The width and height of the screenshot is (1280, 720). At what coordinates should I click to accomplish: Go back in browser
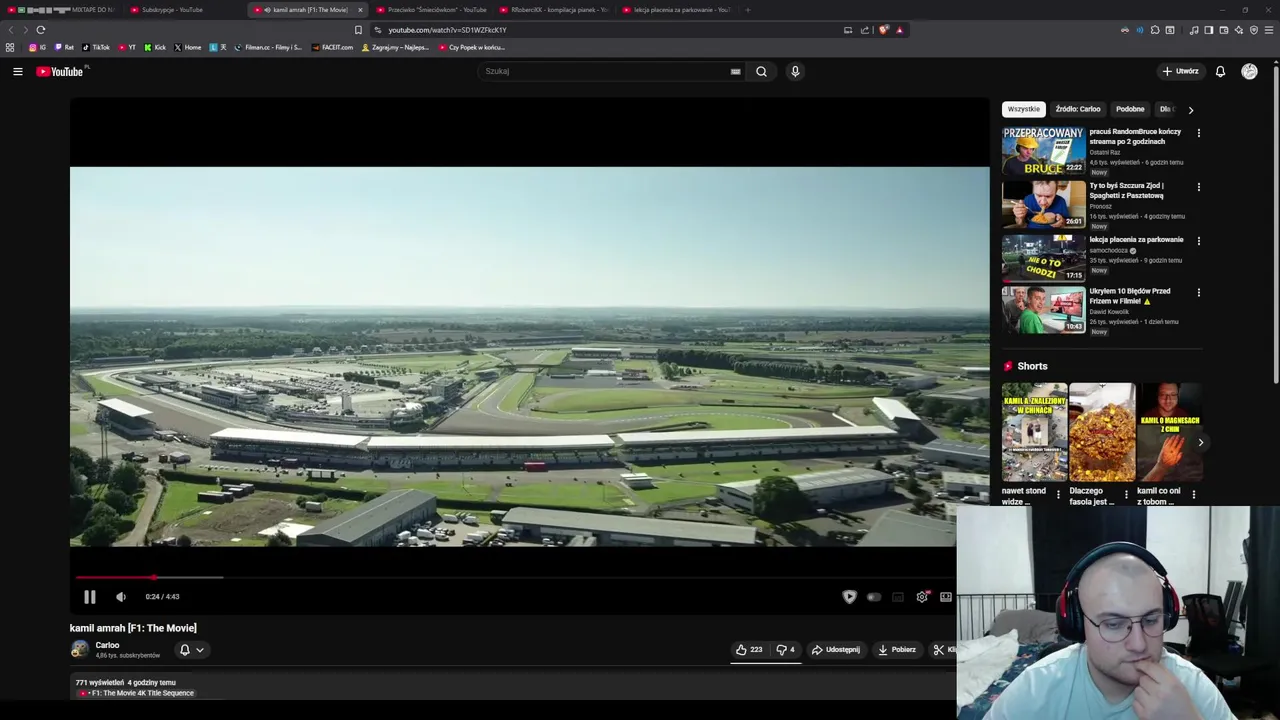point(11,30)
